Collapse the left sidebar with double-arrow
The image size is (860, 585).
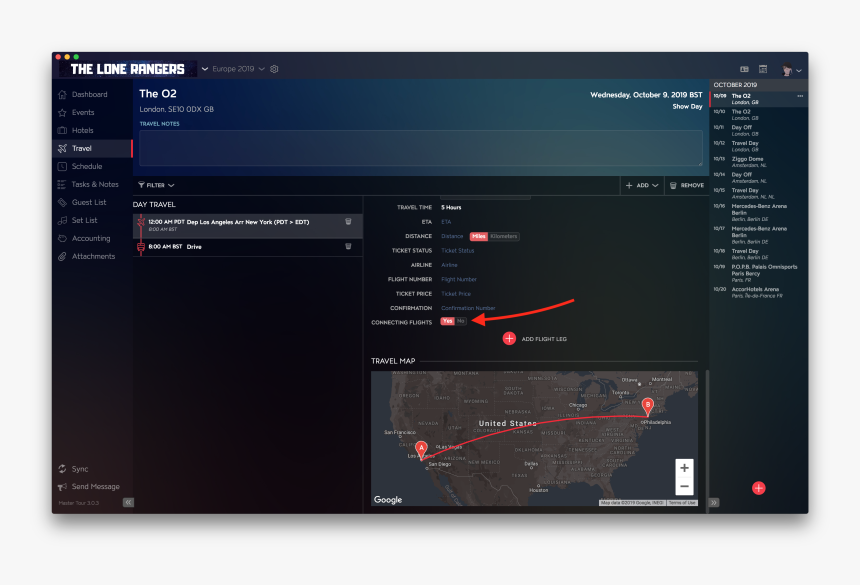tap(128, 502)
